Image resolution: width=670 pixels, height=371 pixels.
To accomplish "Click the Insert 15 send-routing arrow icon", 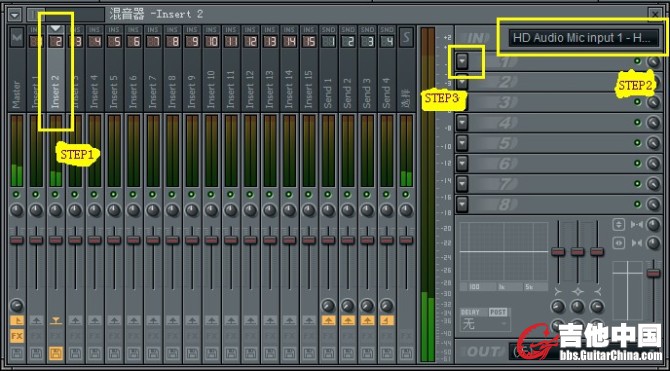I will pyautogui.click(x=309, y=321).
